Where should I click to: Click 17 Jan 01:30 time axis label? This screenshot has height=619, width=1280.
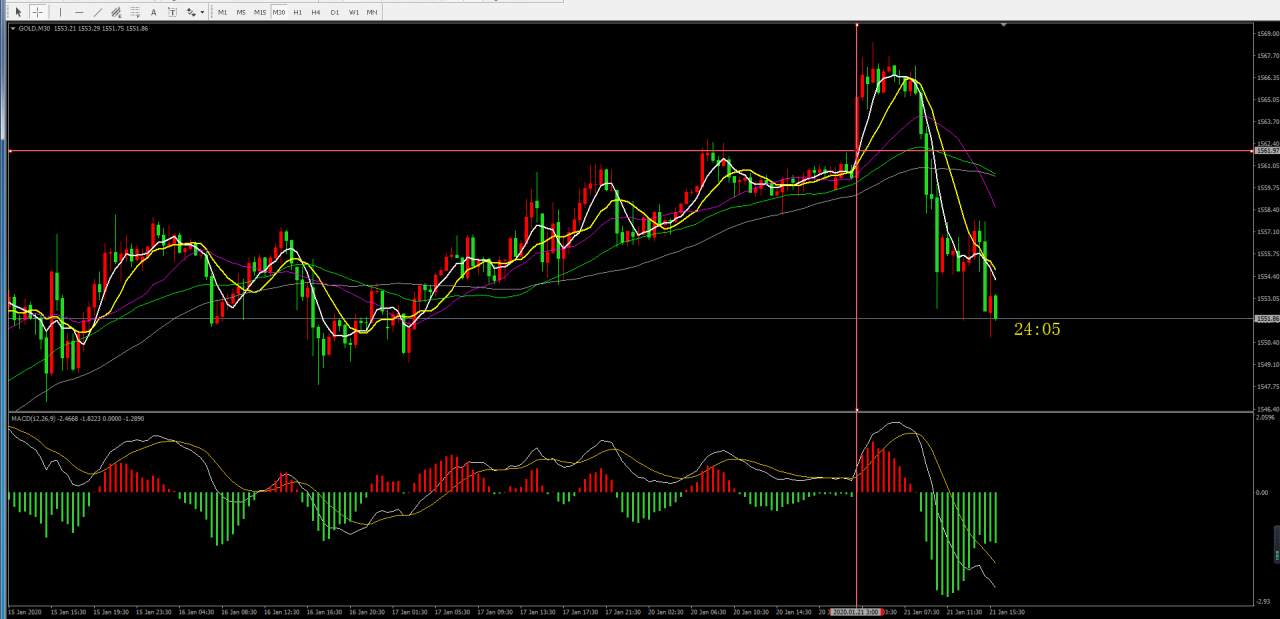click(411, 611)
